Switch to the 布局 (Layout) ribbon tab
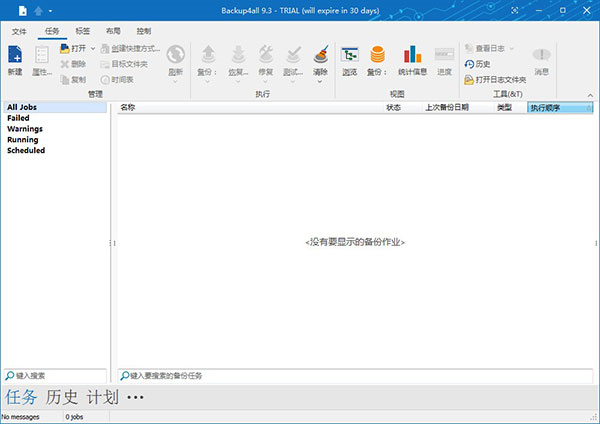The height and width of the screenshot is (424, 600). 113,31
